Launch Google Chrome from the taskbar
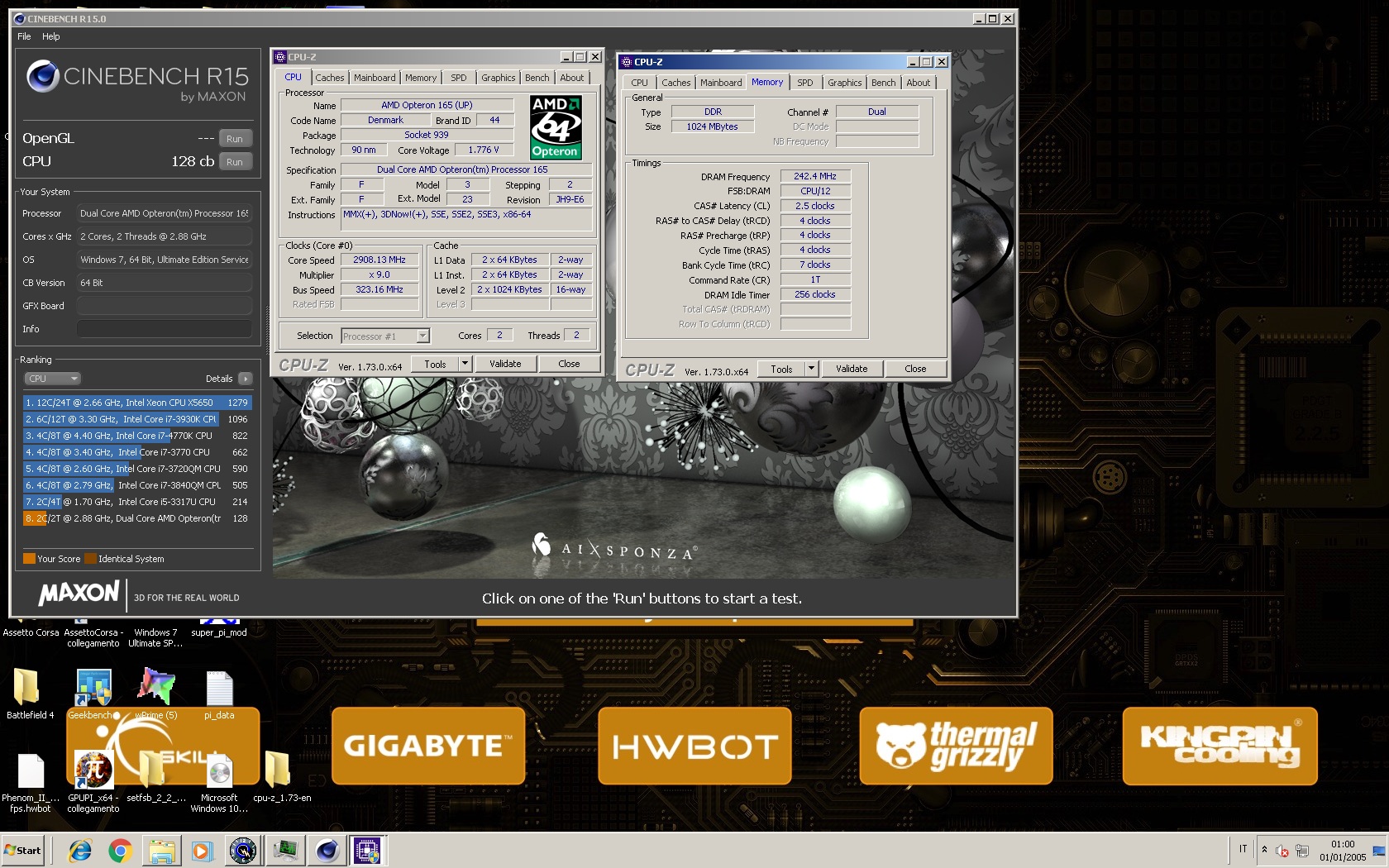 121,851
